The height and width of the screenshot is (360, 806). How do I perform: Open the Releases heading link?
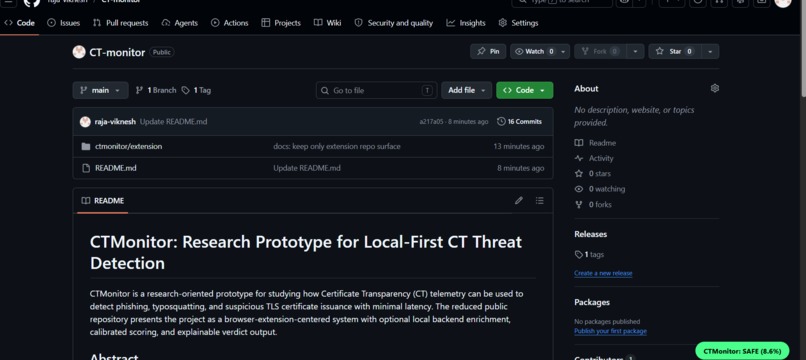pyautogui.click(x=591, y=234)
